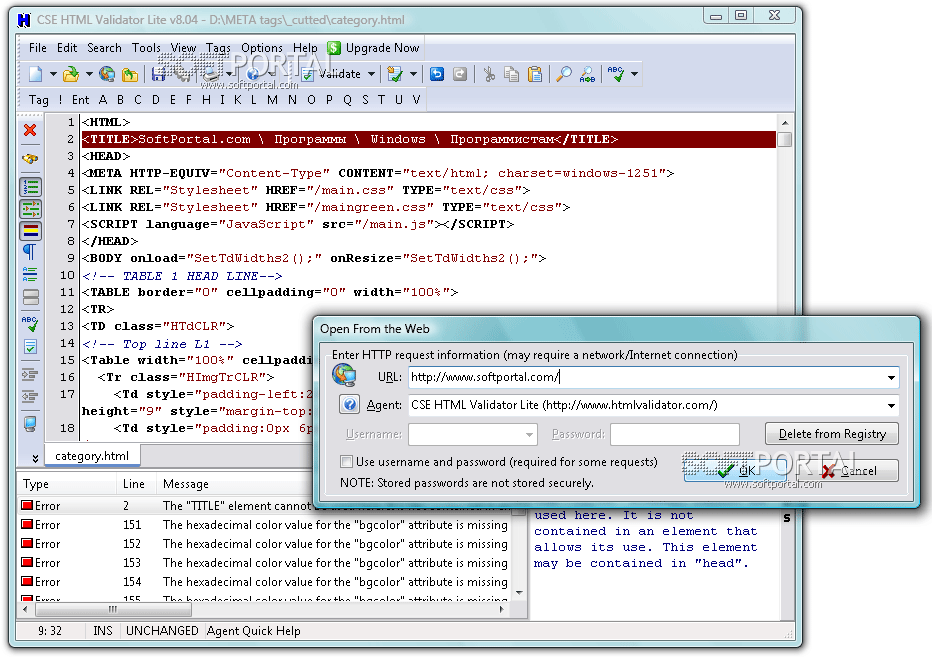
Task: Toggle the word wrap sidebar icon
Action: [x=30, y=274]
